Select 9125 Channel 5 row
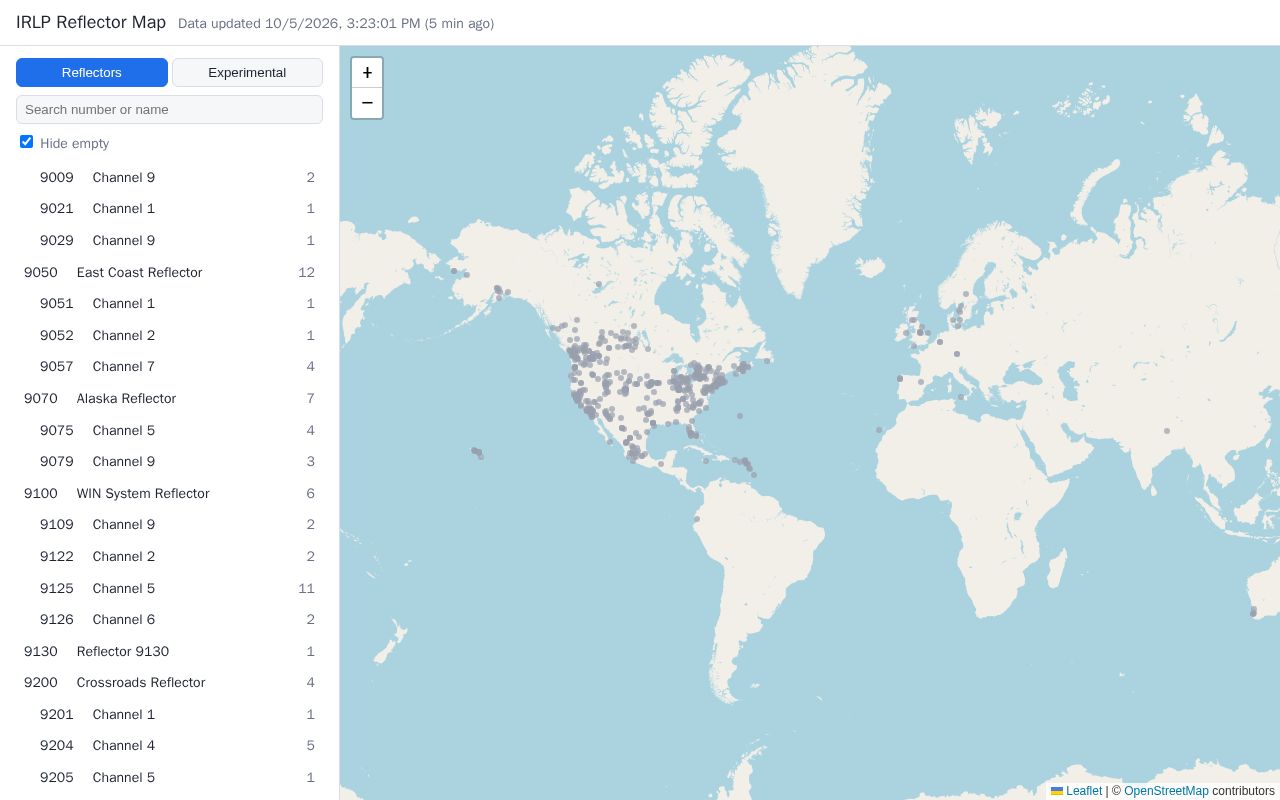This screenshot has width=1280, height=800. (169, 588)
